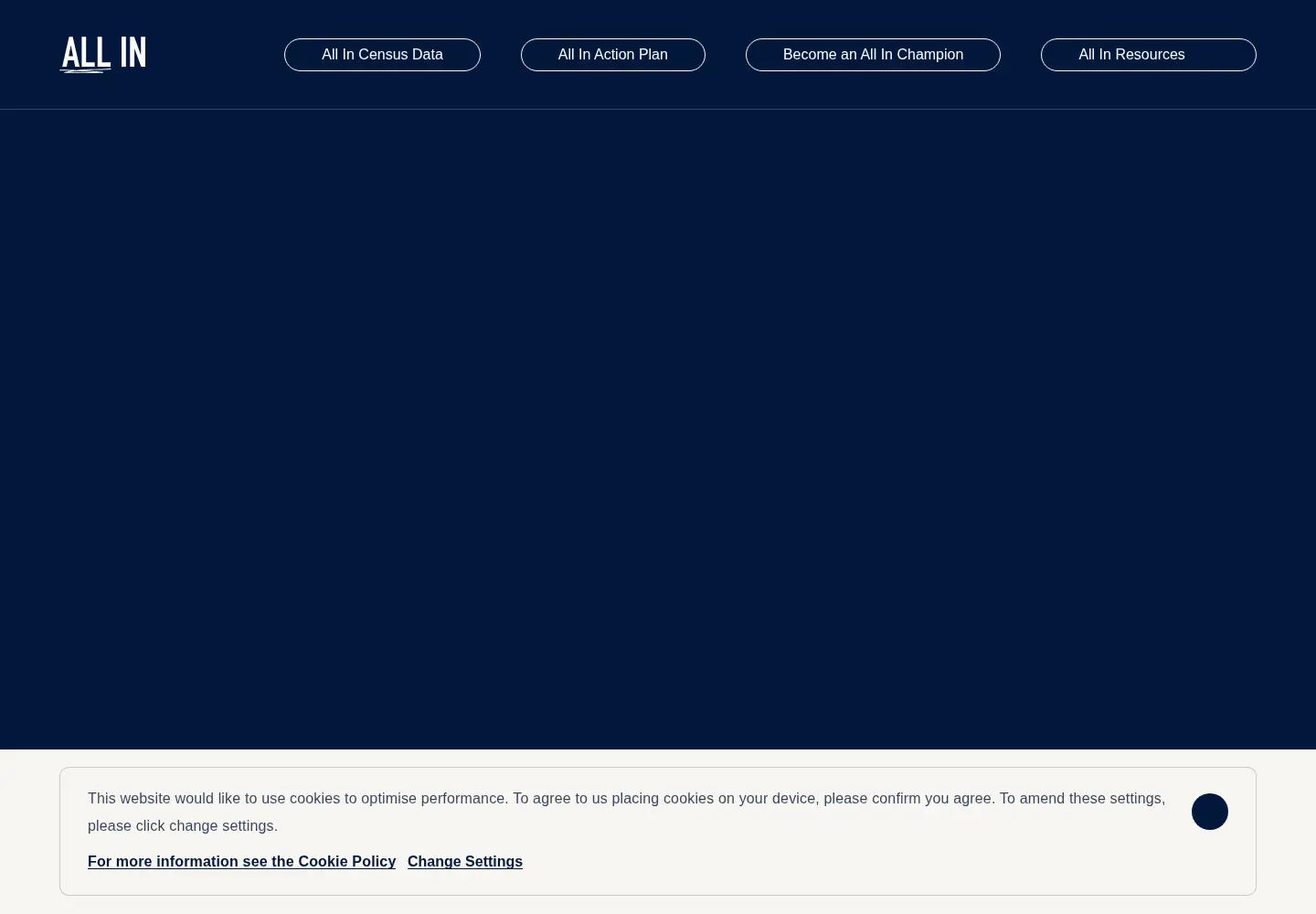Click the ALL IN logo
This screenshot has height=914, width=1316.
pos(103,55)
